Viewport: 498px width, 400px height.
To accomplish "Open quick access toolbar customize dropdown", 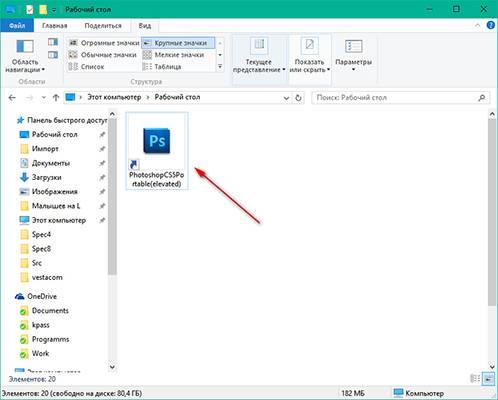I will [x=54, y=10].
